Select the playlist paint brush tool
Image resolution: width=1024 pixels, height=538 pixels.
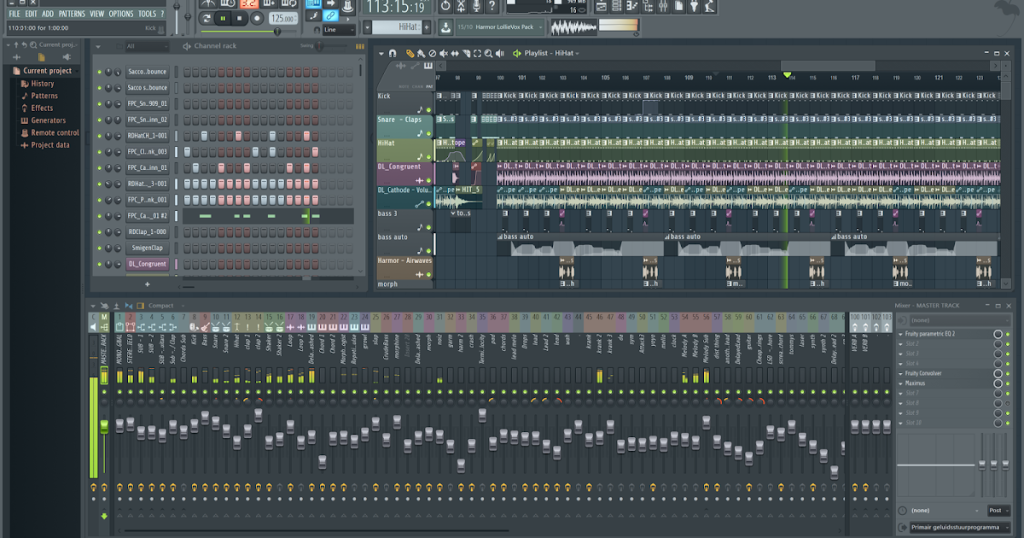coord(421,54)
